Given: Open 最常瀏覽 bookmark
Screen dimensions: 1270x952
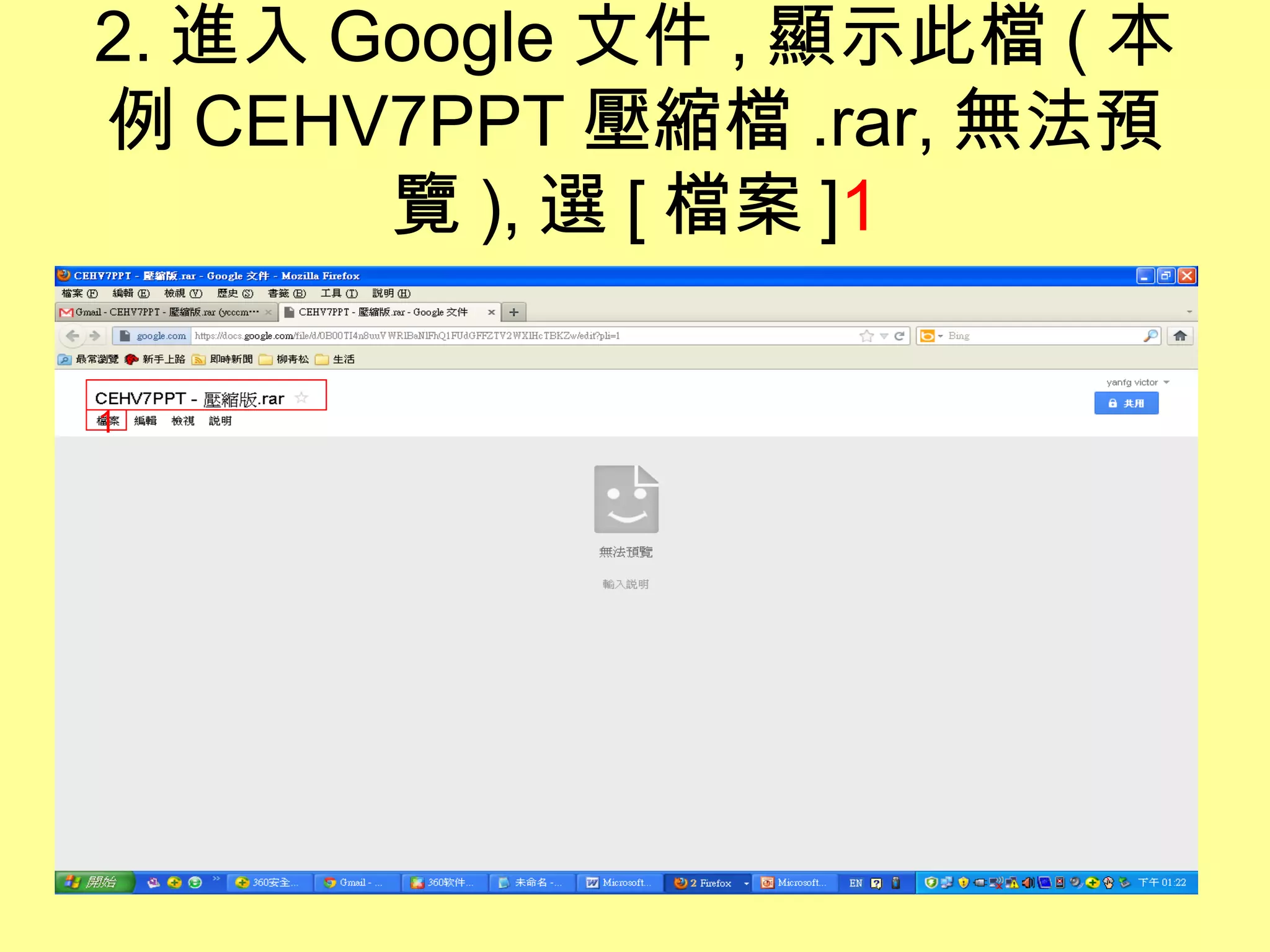Looking at the screenshot, I should click(x=88, y=359).
